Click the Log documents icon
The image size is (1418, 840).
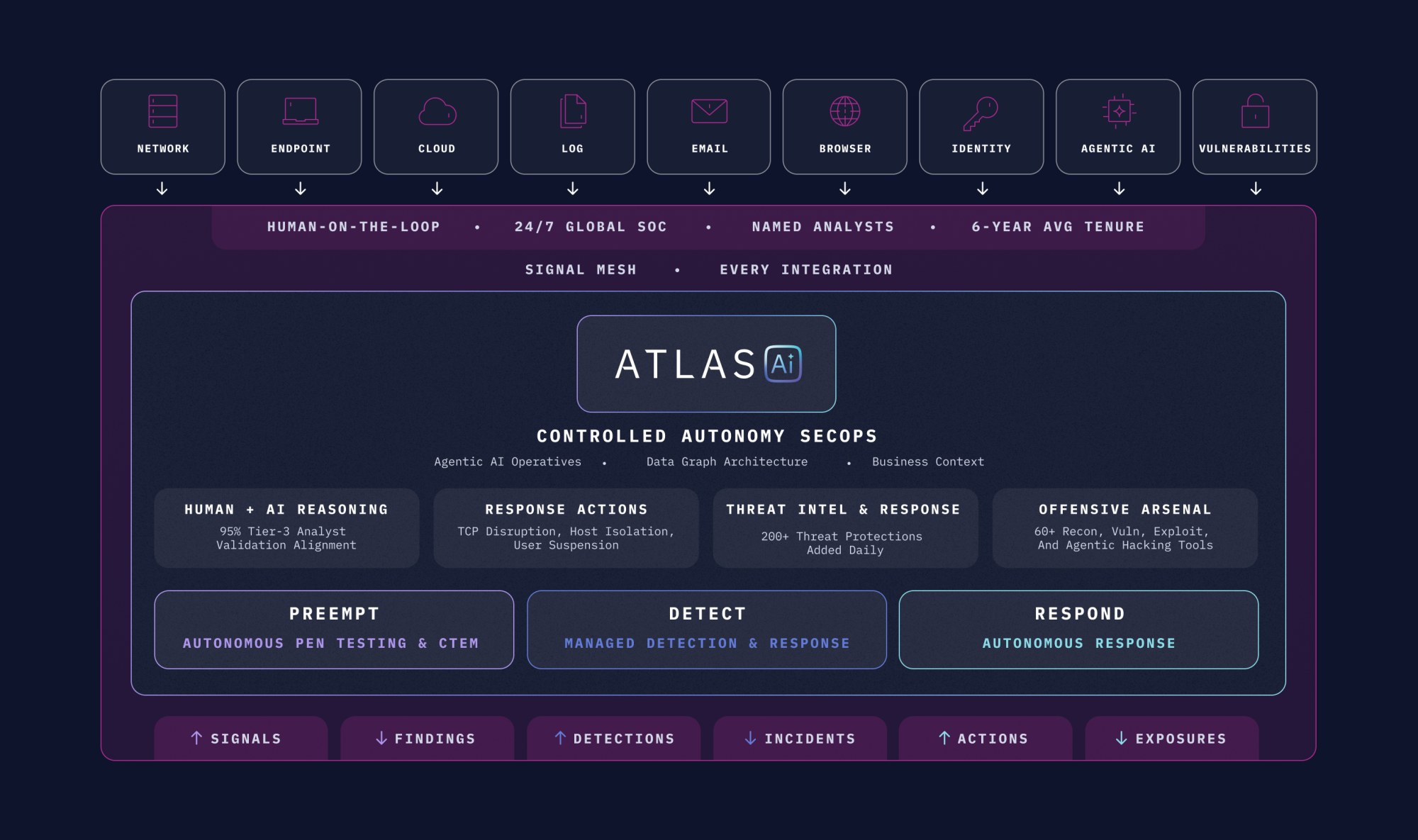(573, 111)
